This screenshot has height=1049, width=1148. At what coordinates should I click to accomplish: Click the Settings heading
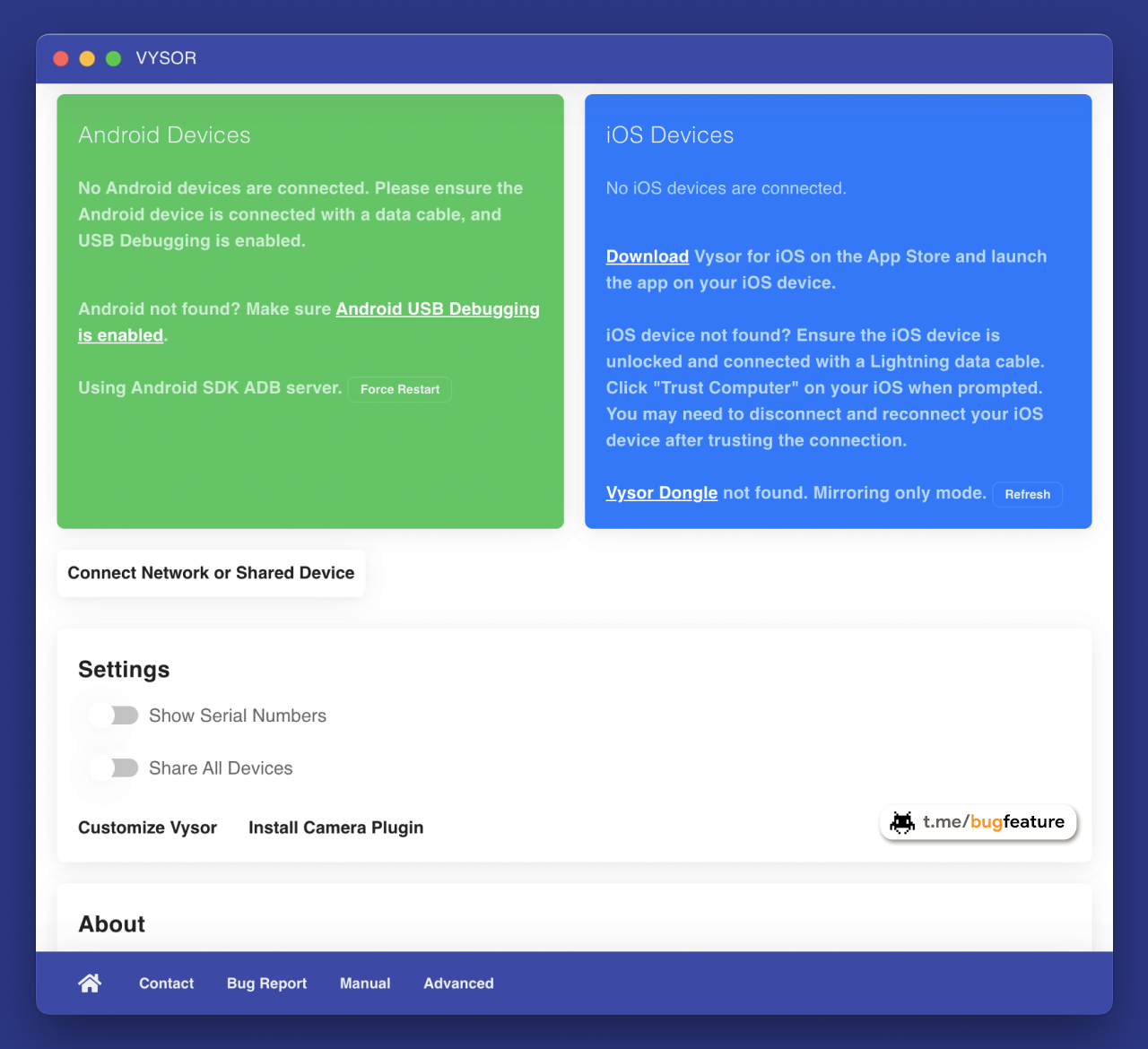(124, 670)
